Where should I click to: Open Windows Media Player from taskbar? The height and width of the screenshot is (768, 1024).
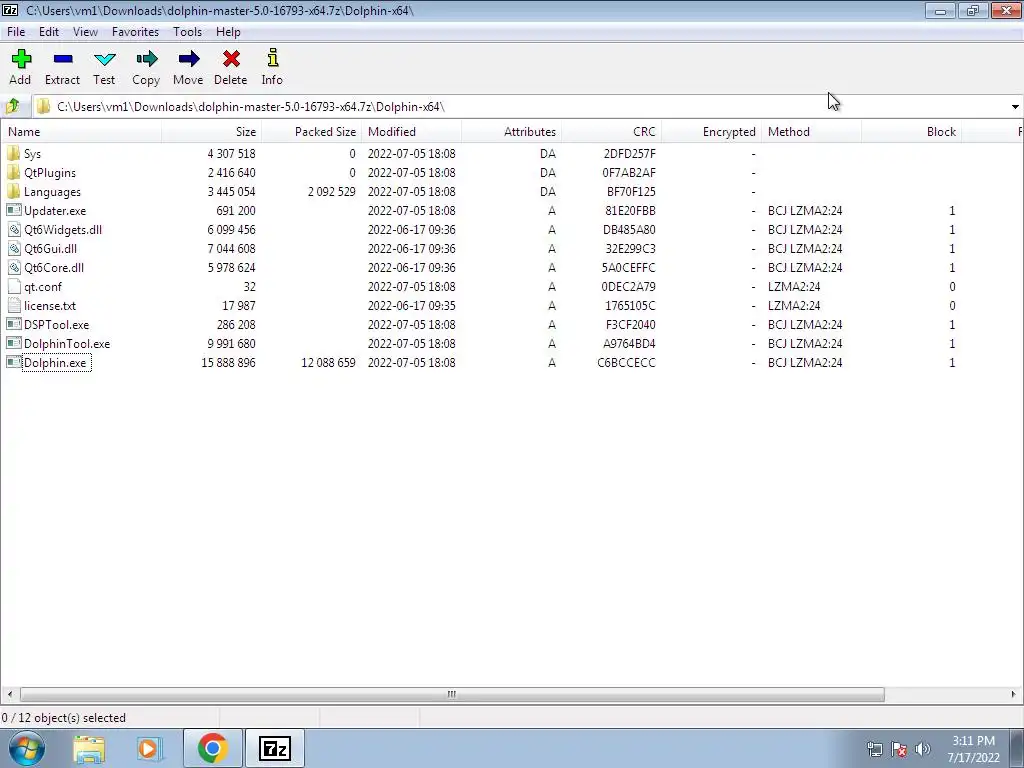click(x=150, y=749)
